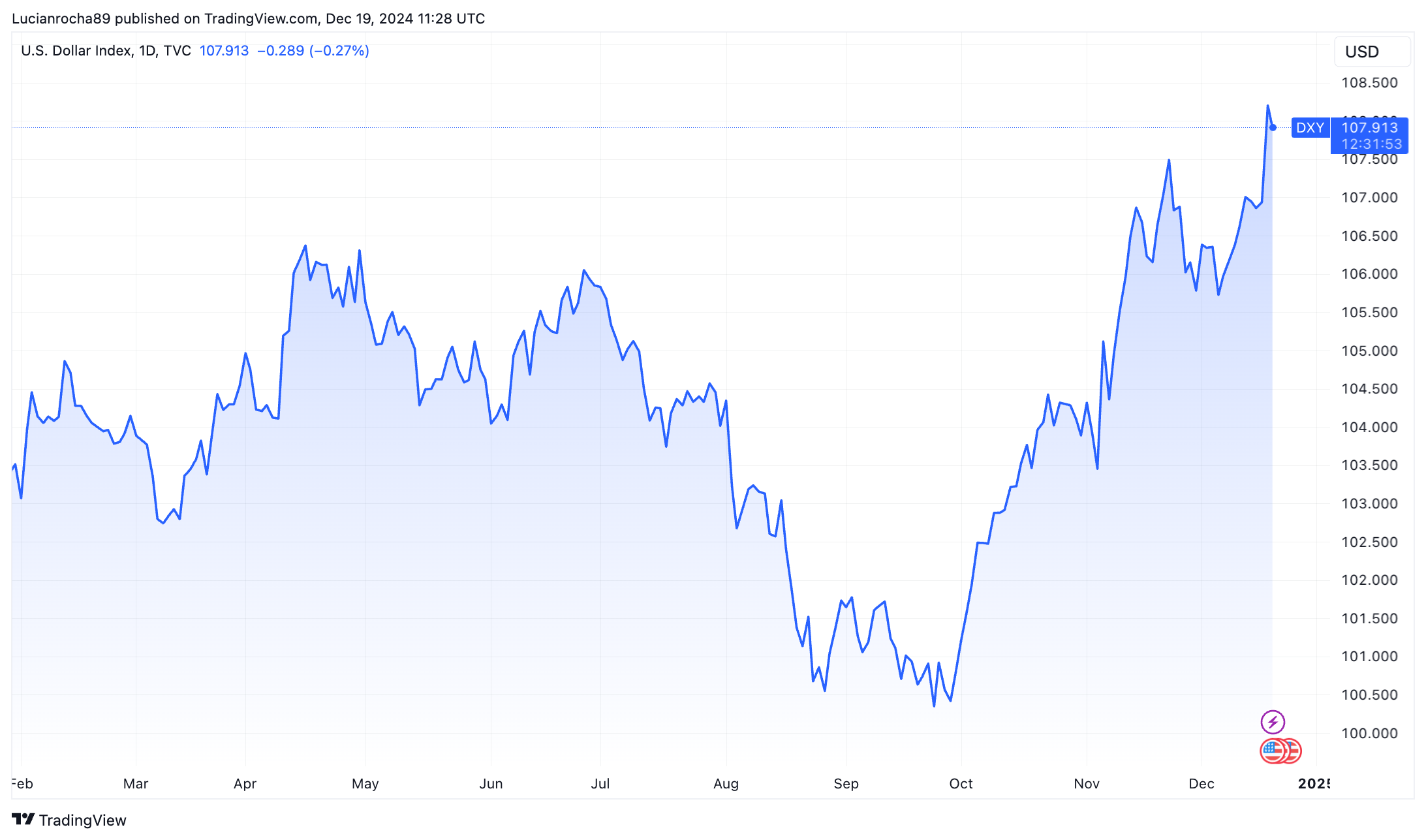Click the 101.500 price axis label
1426x840 pixels.
point(1369,619)
